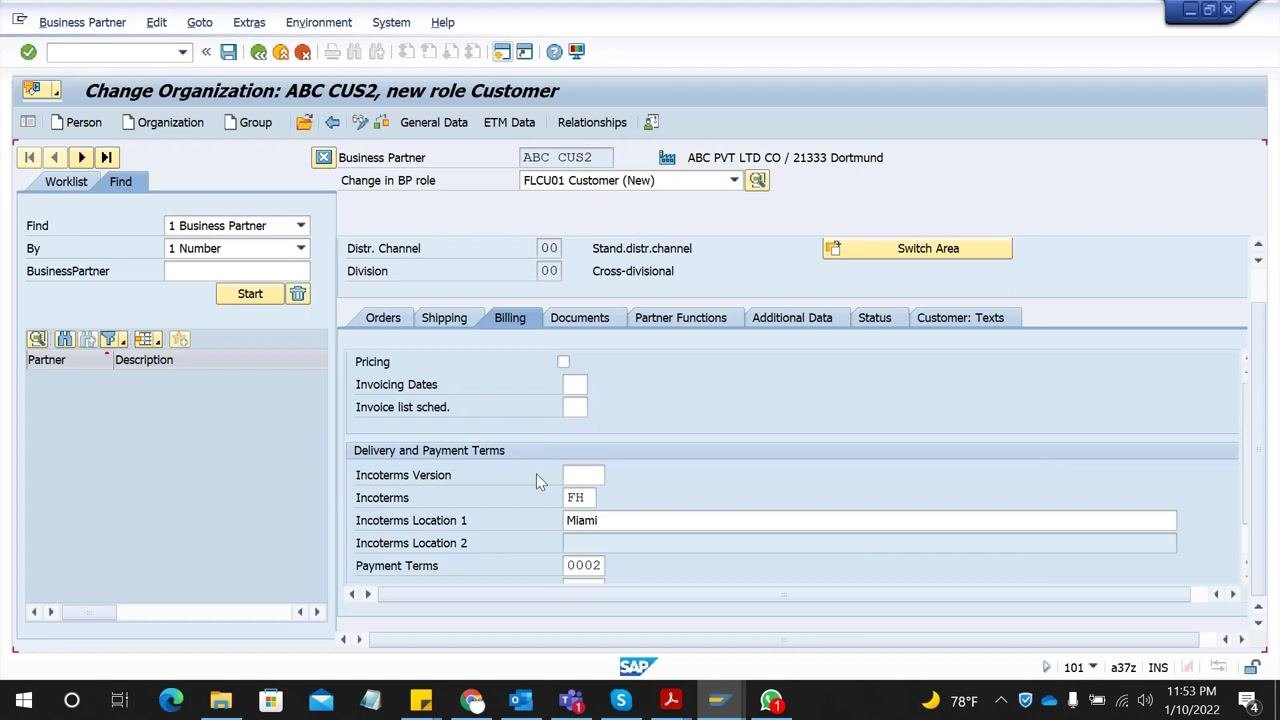Click the Incoterms Location 1 Miami field

[870, 520]
